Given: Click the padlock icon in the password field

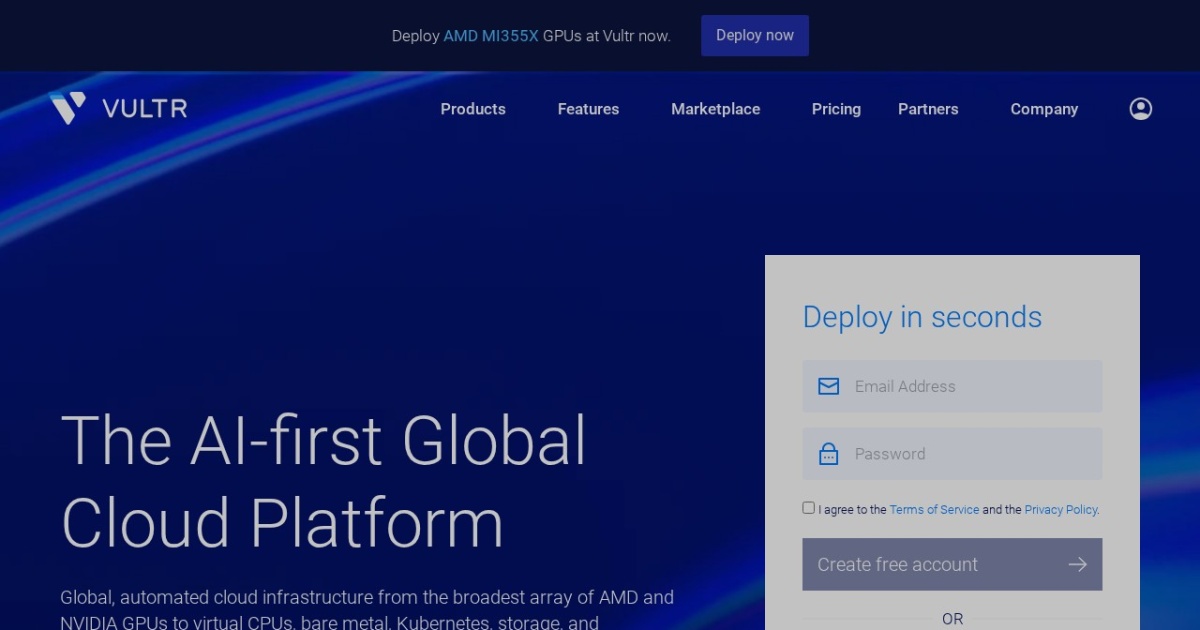Looking at the screenshot, I should coord(829,453).
